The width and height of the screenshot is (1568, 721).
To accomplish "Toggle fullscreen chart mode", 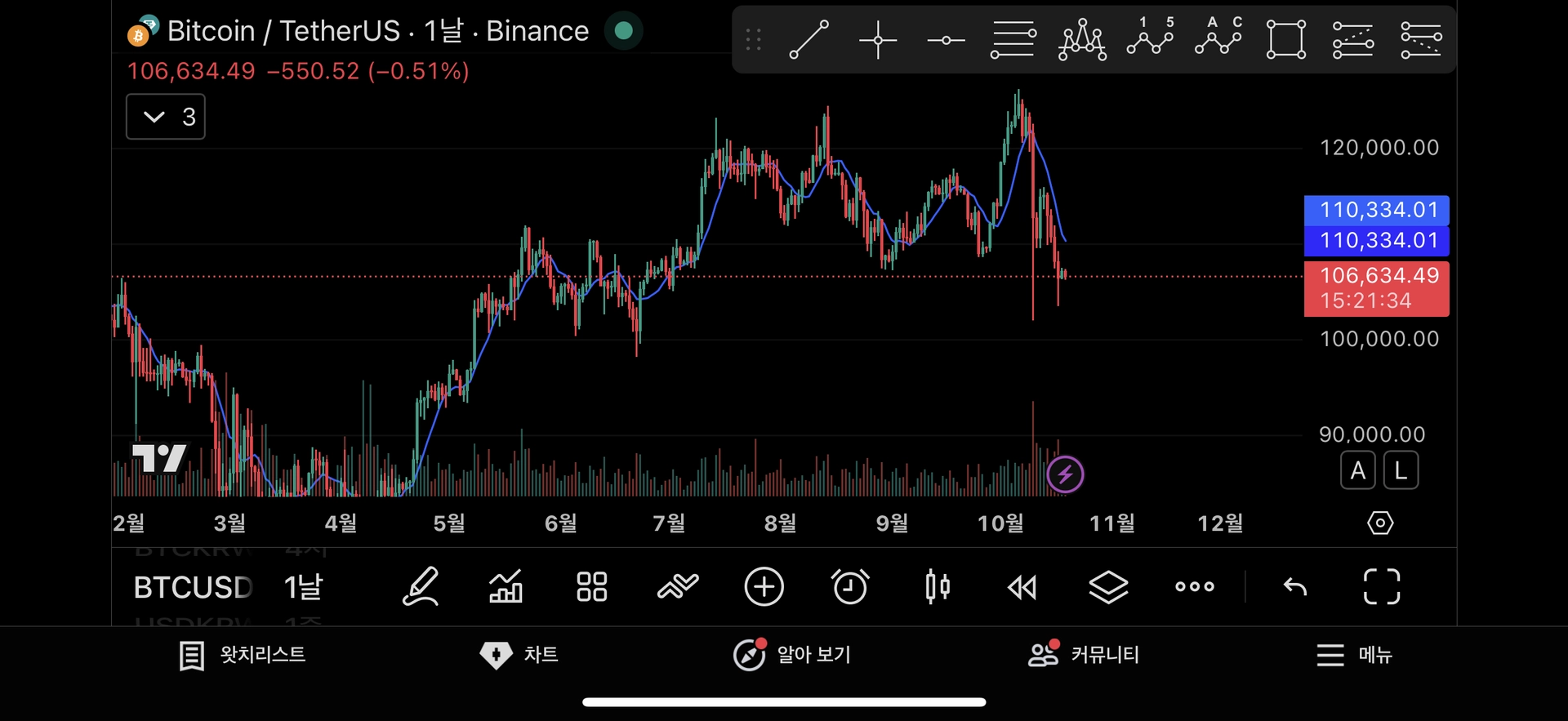I will 1381,586.
